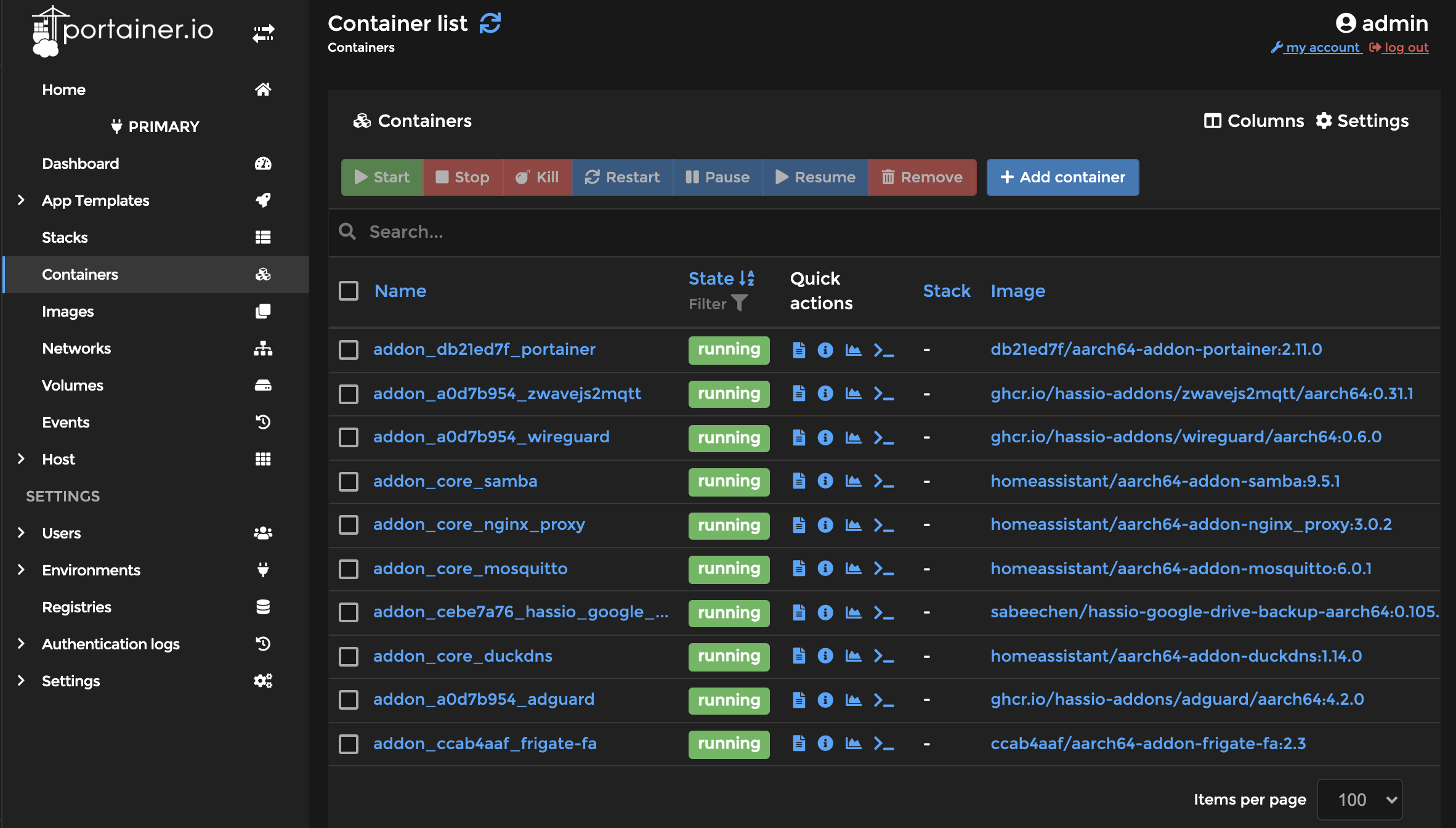This screenshot has width=1456, height=828.
Task: Open the admin user account icon
Action: point(1345,23)
